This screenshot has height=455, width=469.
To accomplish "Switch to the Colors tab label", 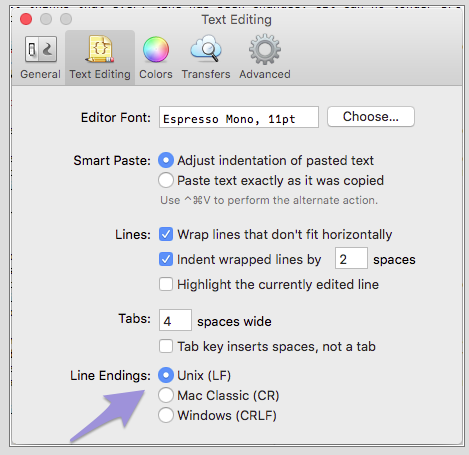I will (x=156, y=74).
